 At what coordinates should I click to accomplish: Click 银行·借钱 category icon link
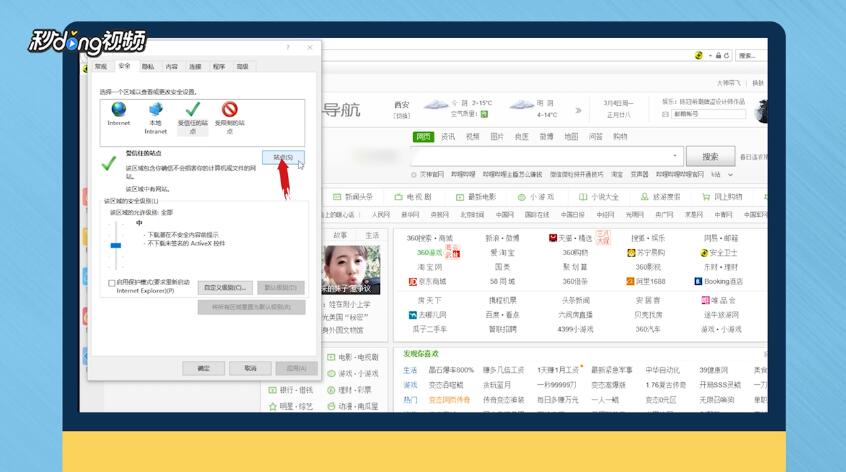(x=291, y=389)
